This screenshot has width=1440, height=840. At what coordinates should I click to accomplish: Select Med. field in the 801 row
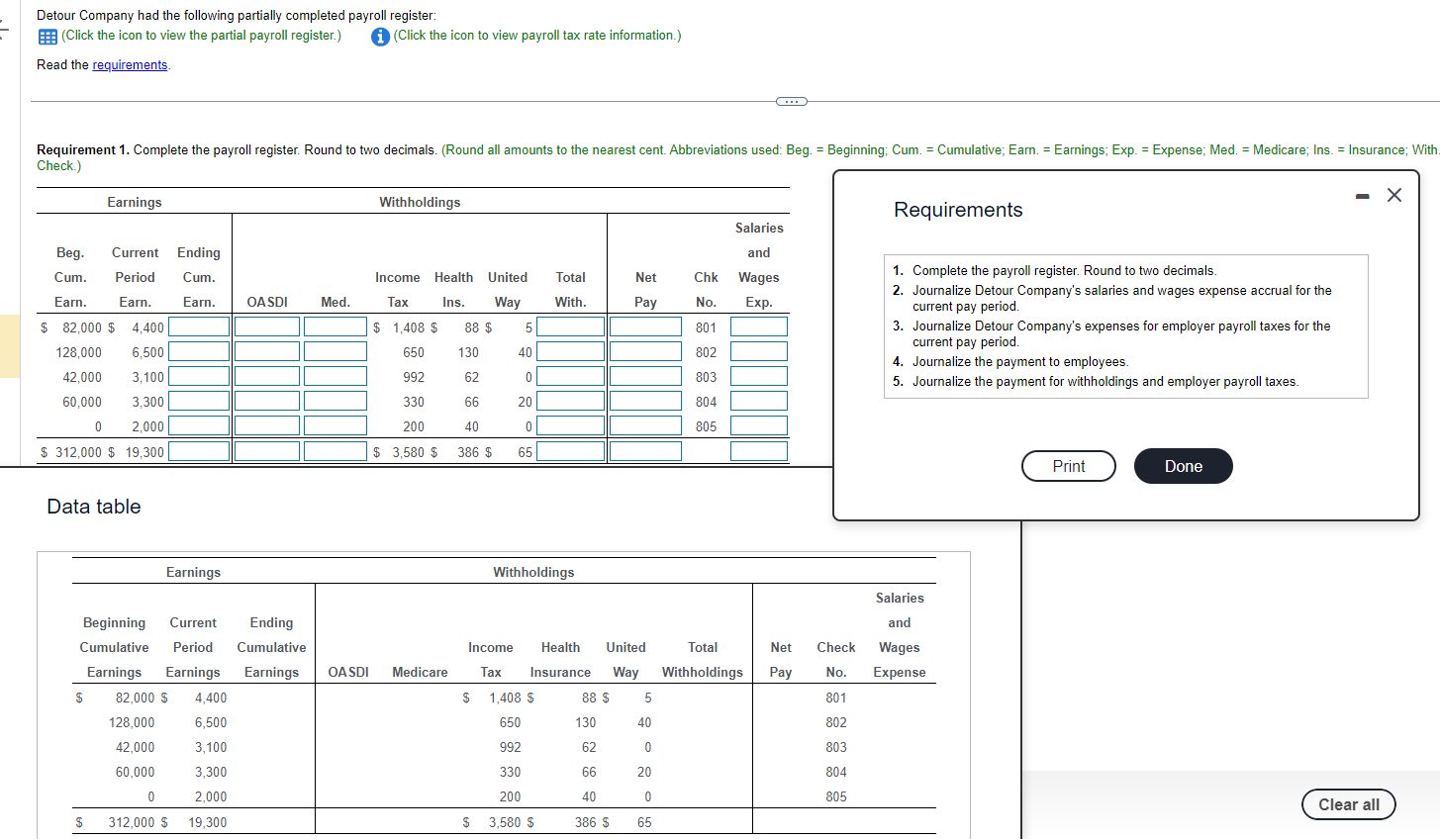click(336, 327)
